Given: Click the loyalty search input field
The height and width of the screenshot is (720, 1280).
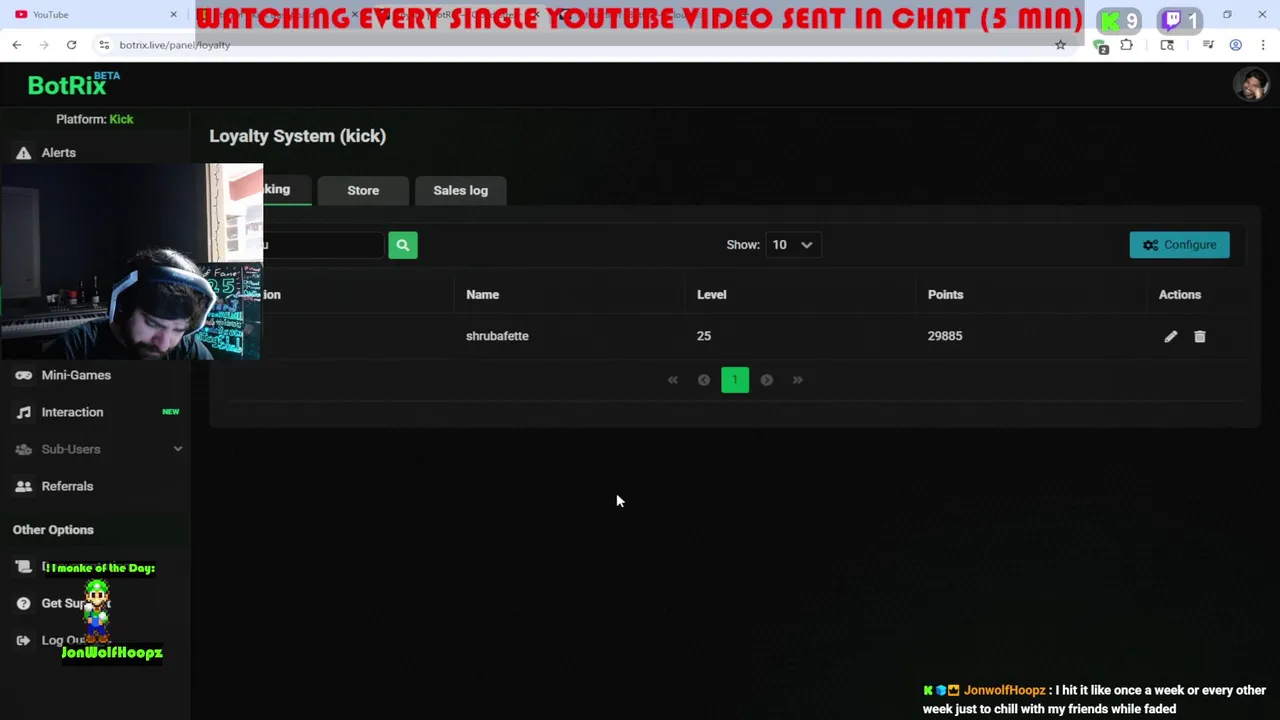Looking at the screenshot, I should (322, 245).
